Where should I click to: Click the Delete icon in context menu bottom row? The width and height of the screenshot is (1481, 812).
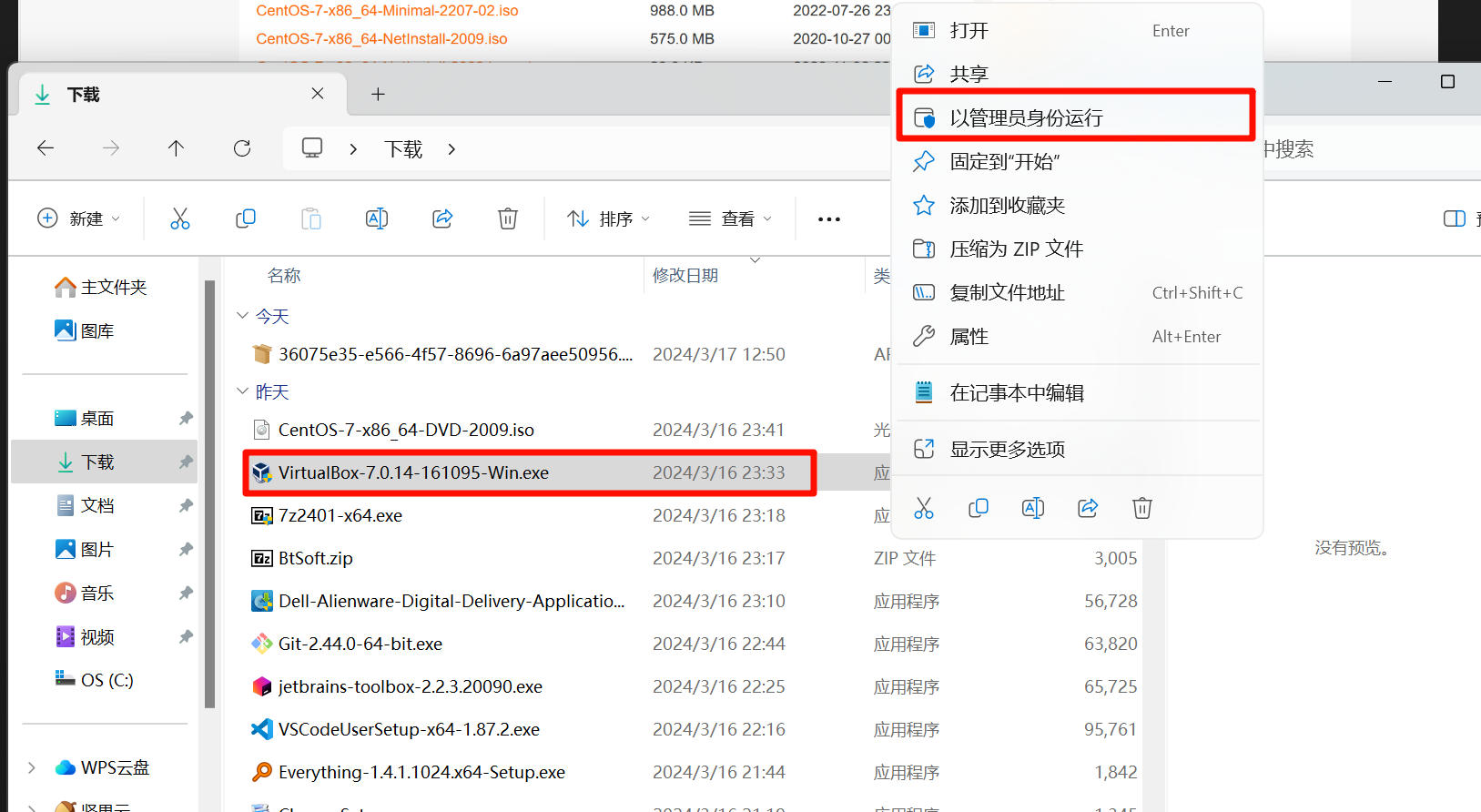coord(1142,508)
